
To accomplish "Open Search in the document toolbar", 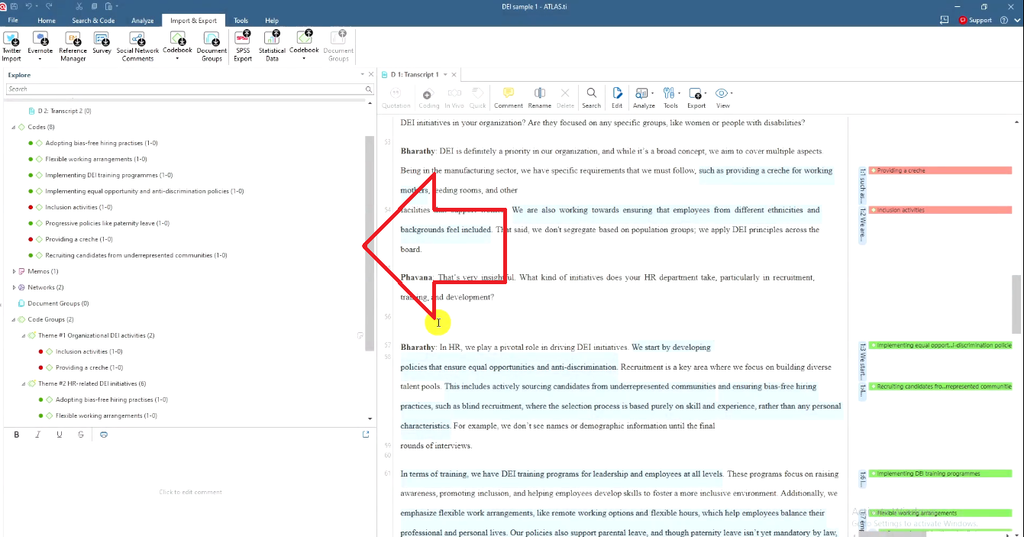I will point(591,98).
